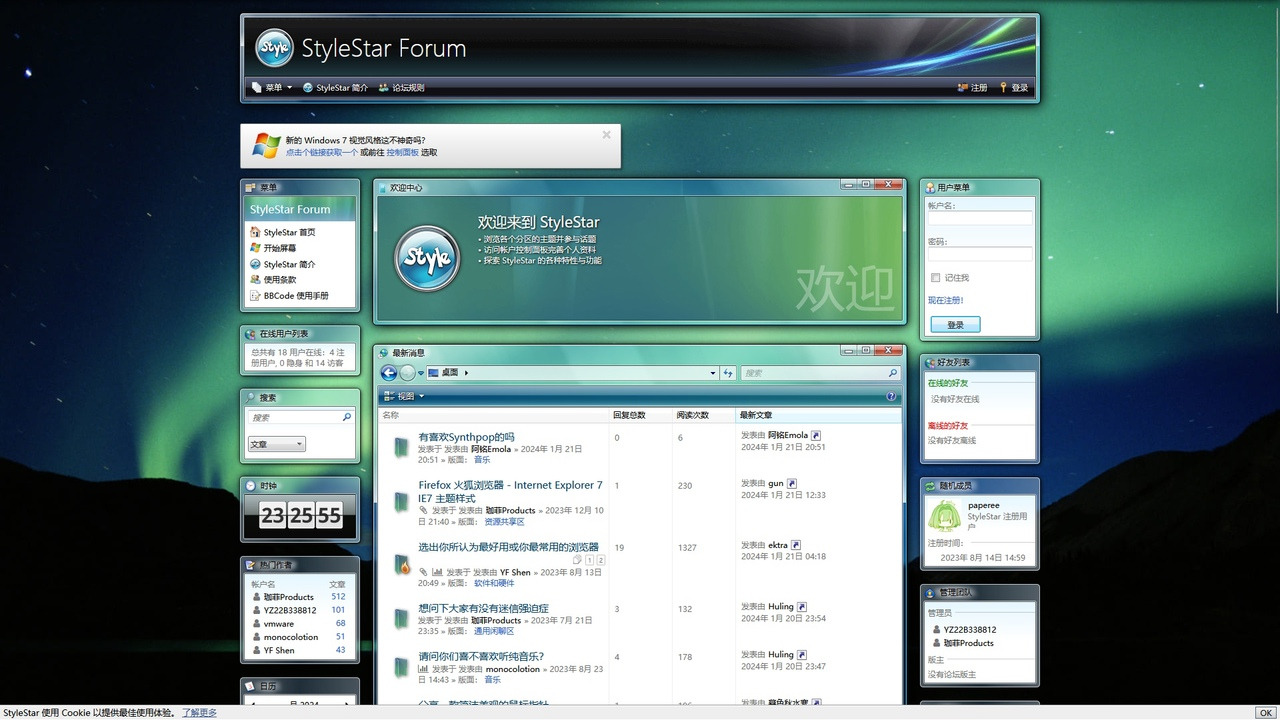Image resolution: width=1280 pixels, height=720 pixels.
Task: Click the jump icon next to gun
Action: [x=792, y=483]
